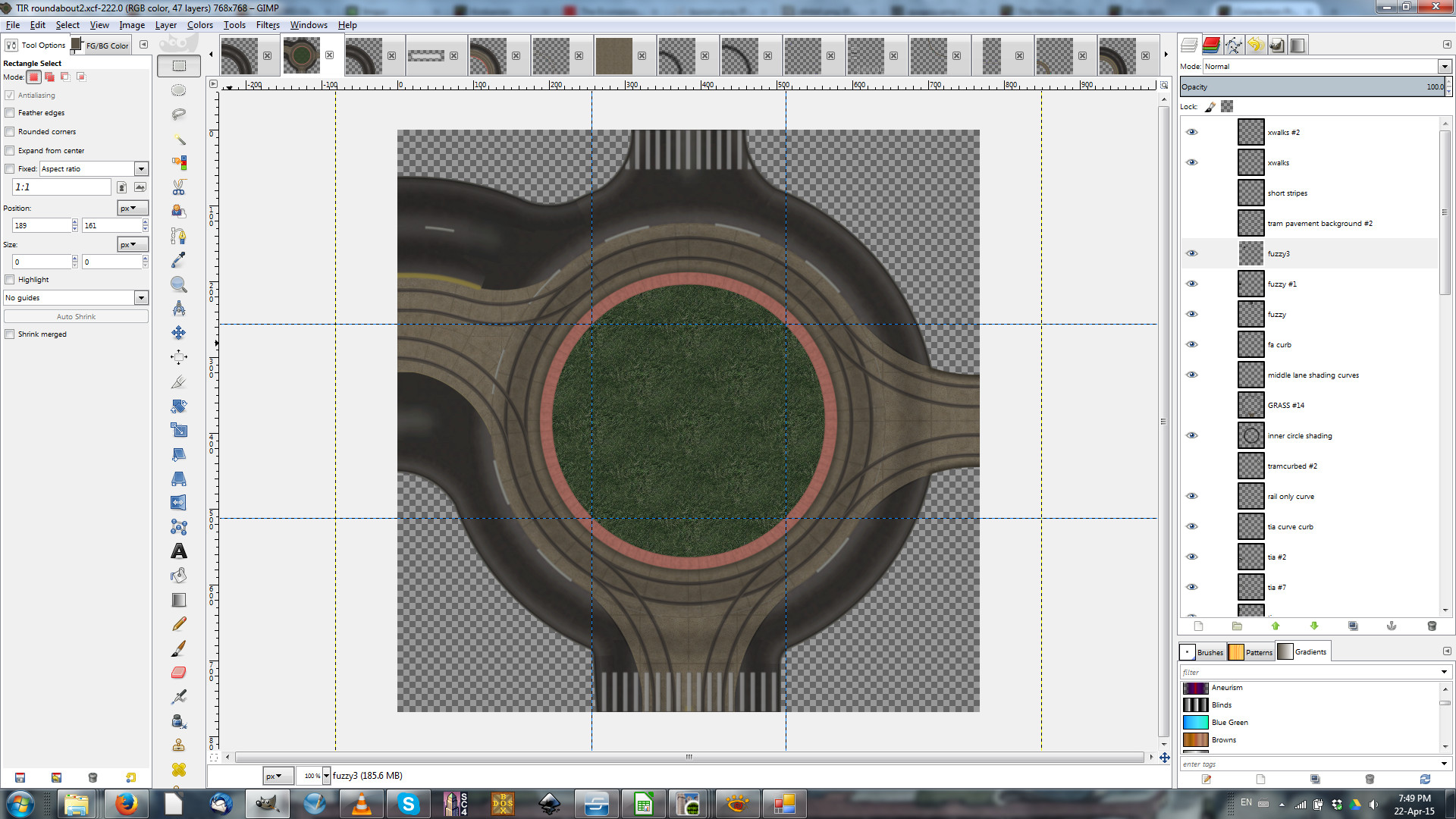The image size is (1456, 819).
Task: Select the Rectangle Select tool
Action: [179, 66]
